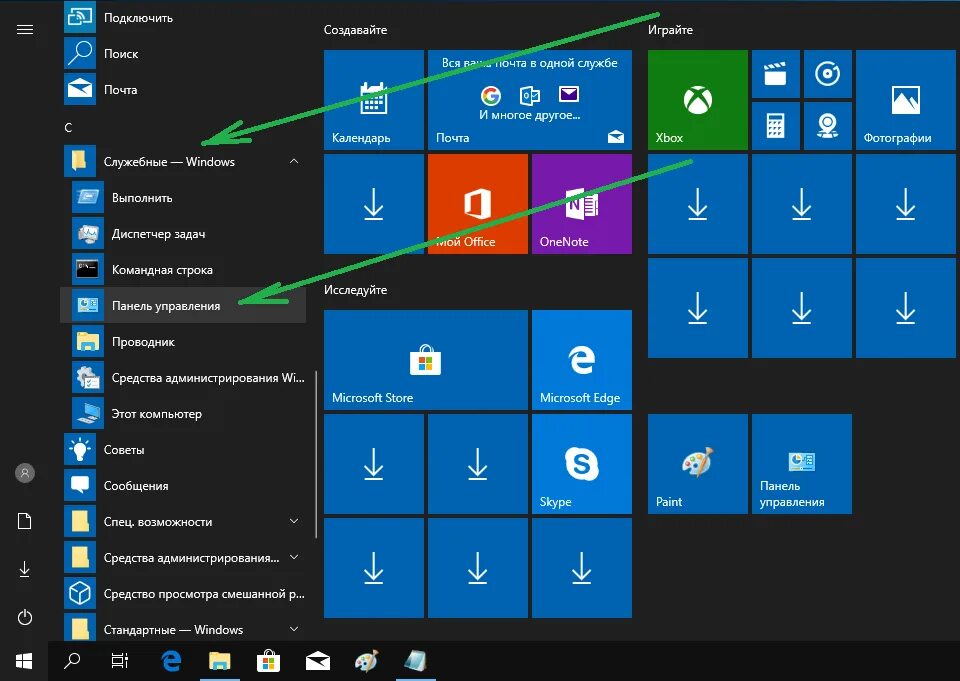The image size is (960, 681).
Task: Open File Explorer from the taskbar
Action: [x=220, y=661]
